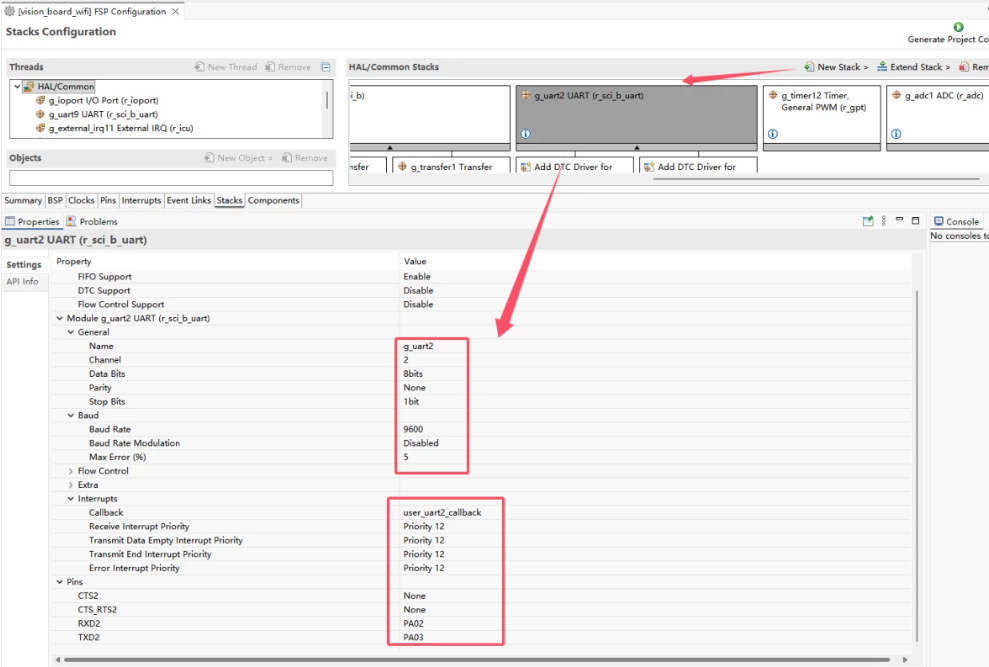Select the g_transfer1 Transfer block

(451, 166)
